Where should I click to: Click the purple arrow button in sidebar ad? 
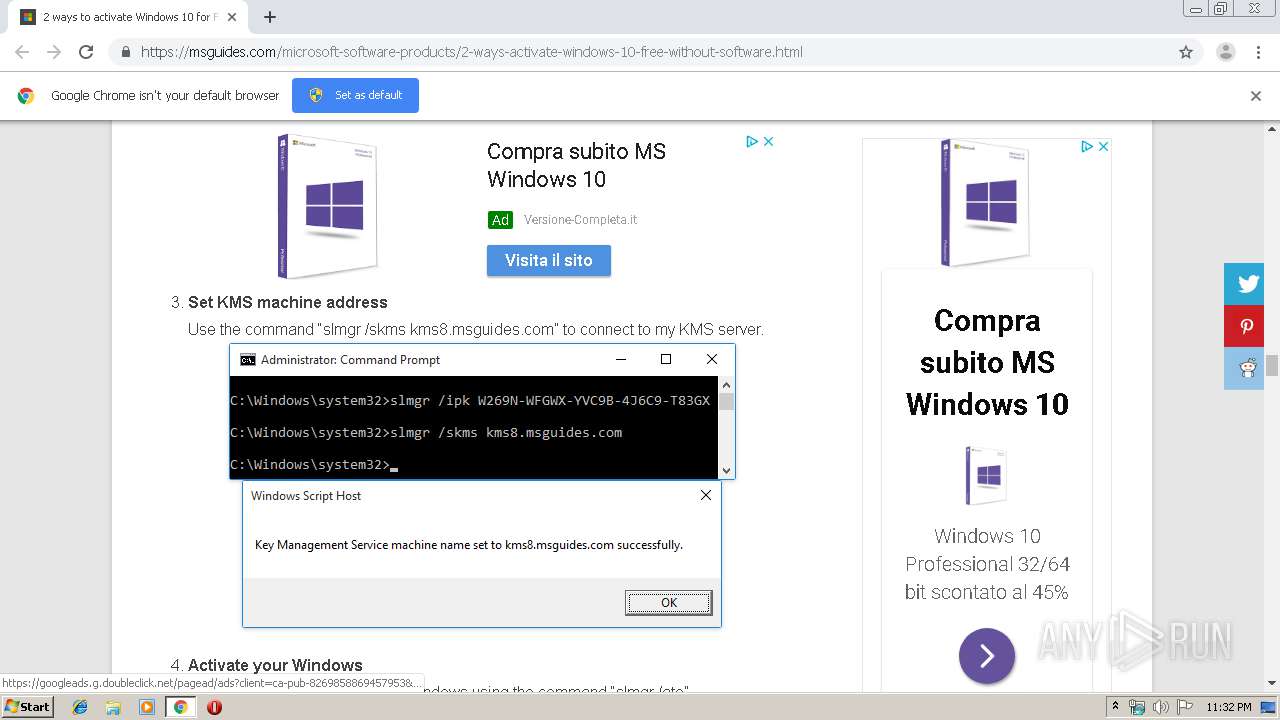click(x=987, y=656)
